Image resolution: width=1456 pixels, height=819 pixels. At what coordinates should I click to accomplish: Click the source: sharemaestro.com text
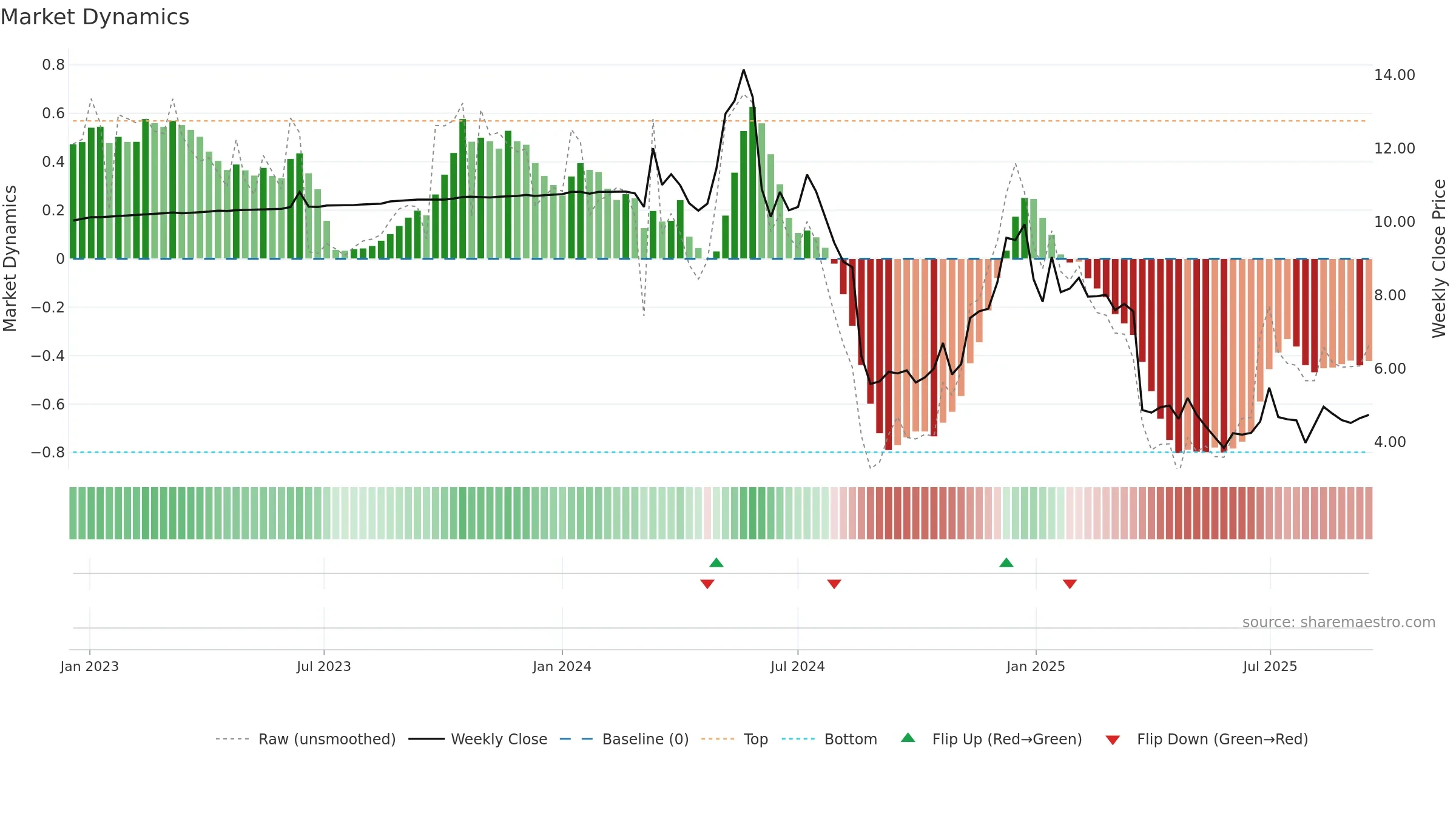[x=1339, y=622]
